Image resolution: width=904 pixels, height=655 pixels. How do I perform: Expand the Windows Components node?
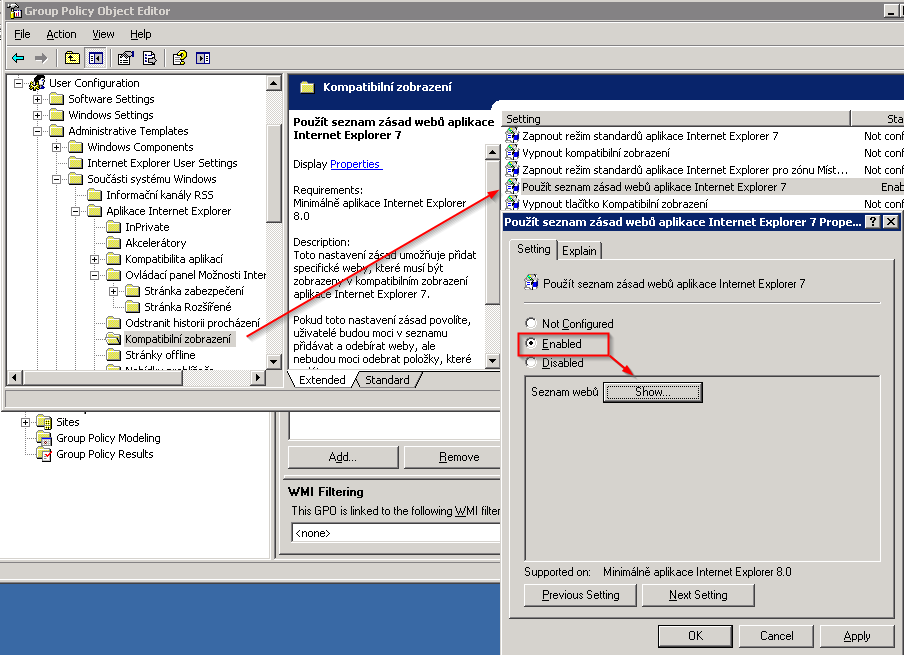click(56, 147)
